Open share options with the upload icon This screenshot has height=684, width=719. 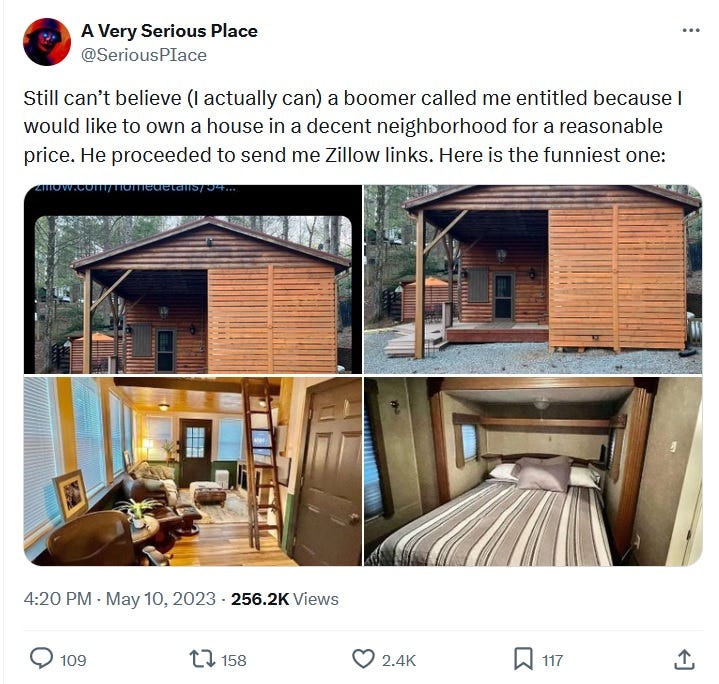coord(684,660)
